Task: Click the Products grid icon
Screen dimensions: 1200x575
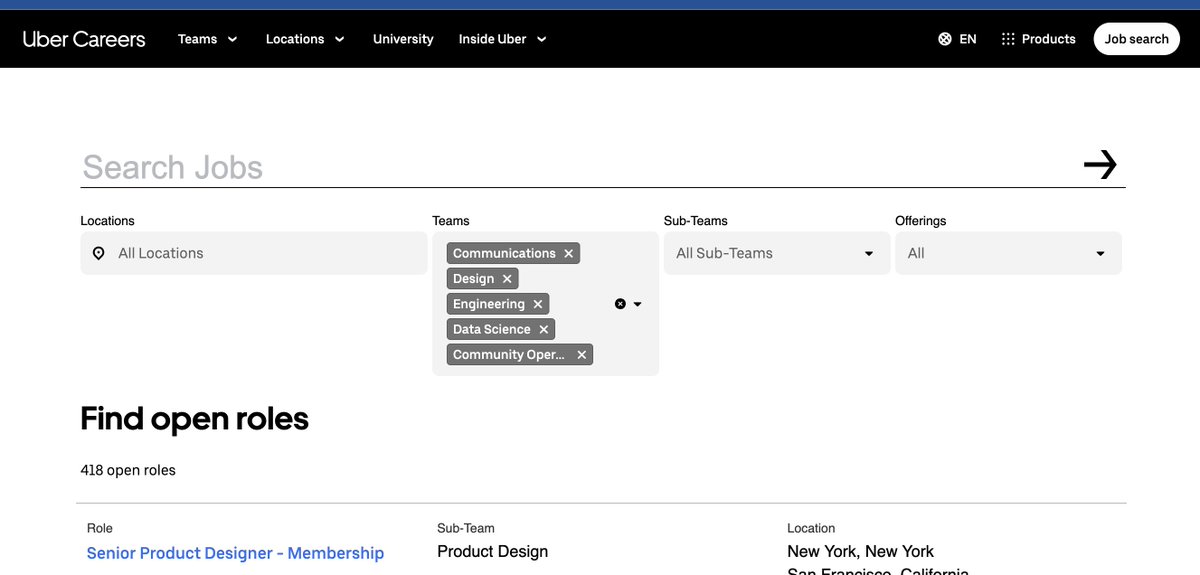Action: tap(1008, 39)
